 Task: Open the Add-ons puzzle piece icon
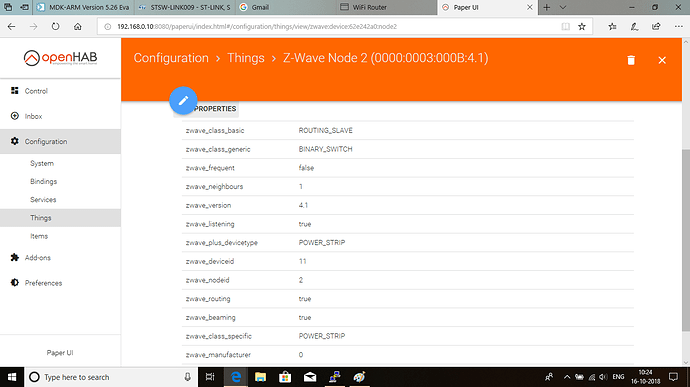pyautogui.click(x=15, y=257)
